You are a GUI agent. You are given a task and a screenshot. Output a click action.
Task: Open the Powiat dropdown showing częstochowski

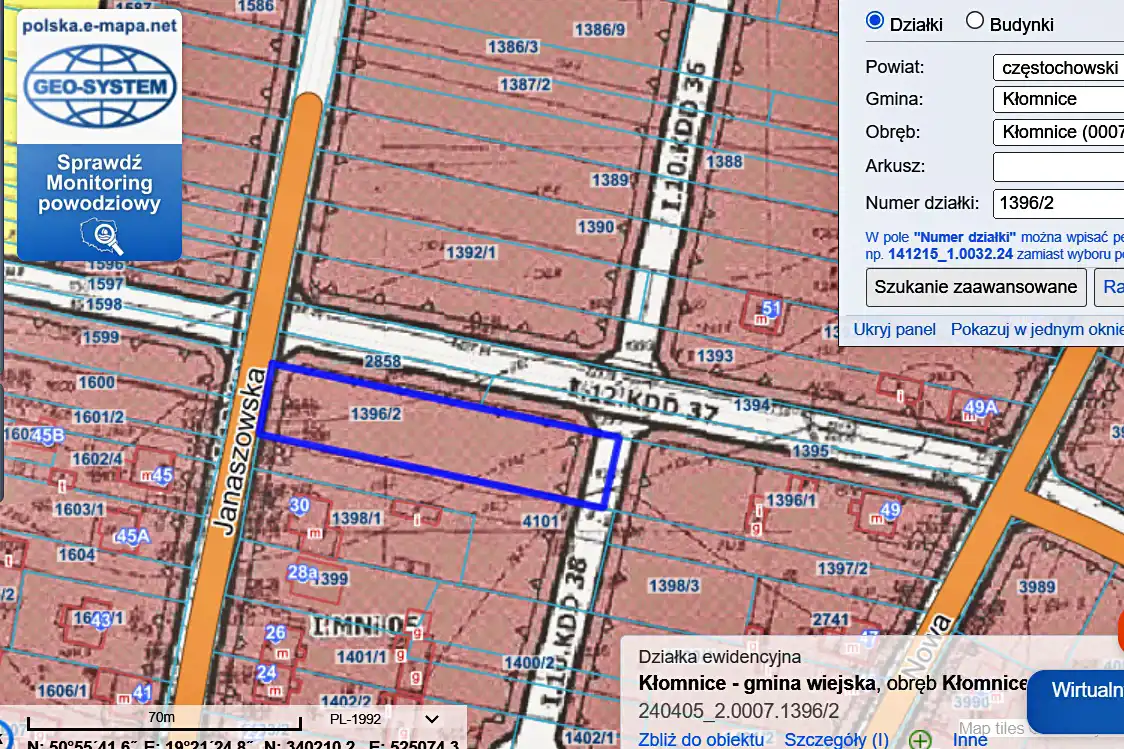pyautogui.click(x=1058, y=67)
